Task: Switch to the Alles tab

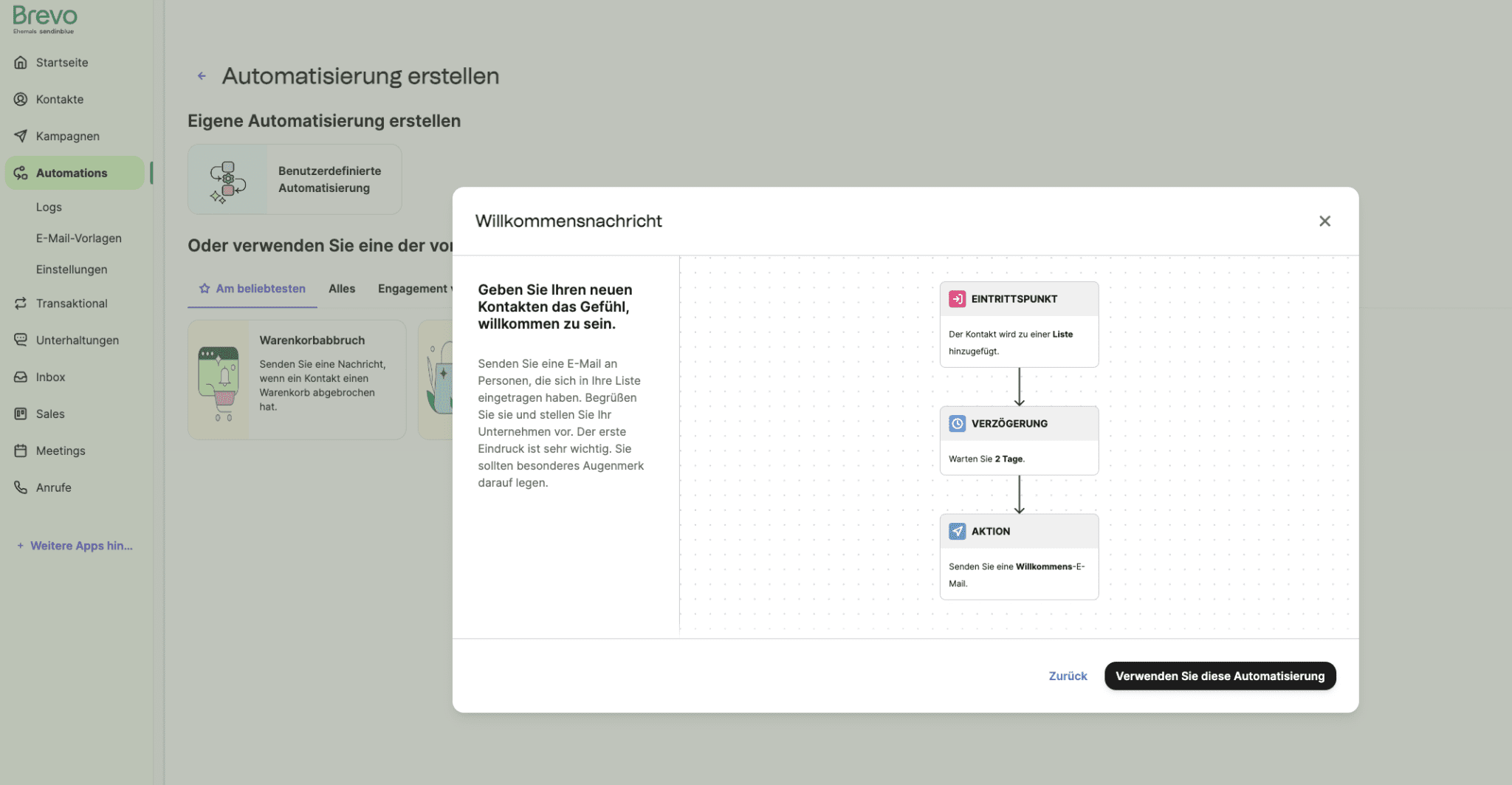Action: coord(342,289)
